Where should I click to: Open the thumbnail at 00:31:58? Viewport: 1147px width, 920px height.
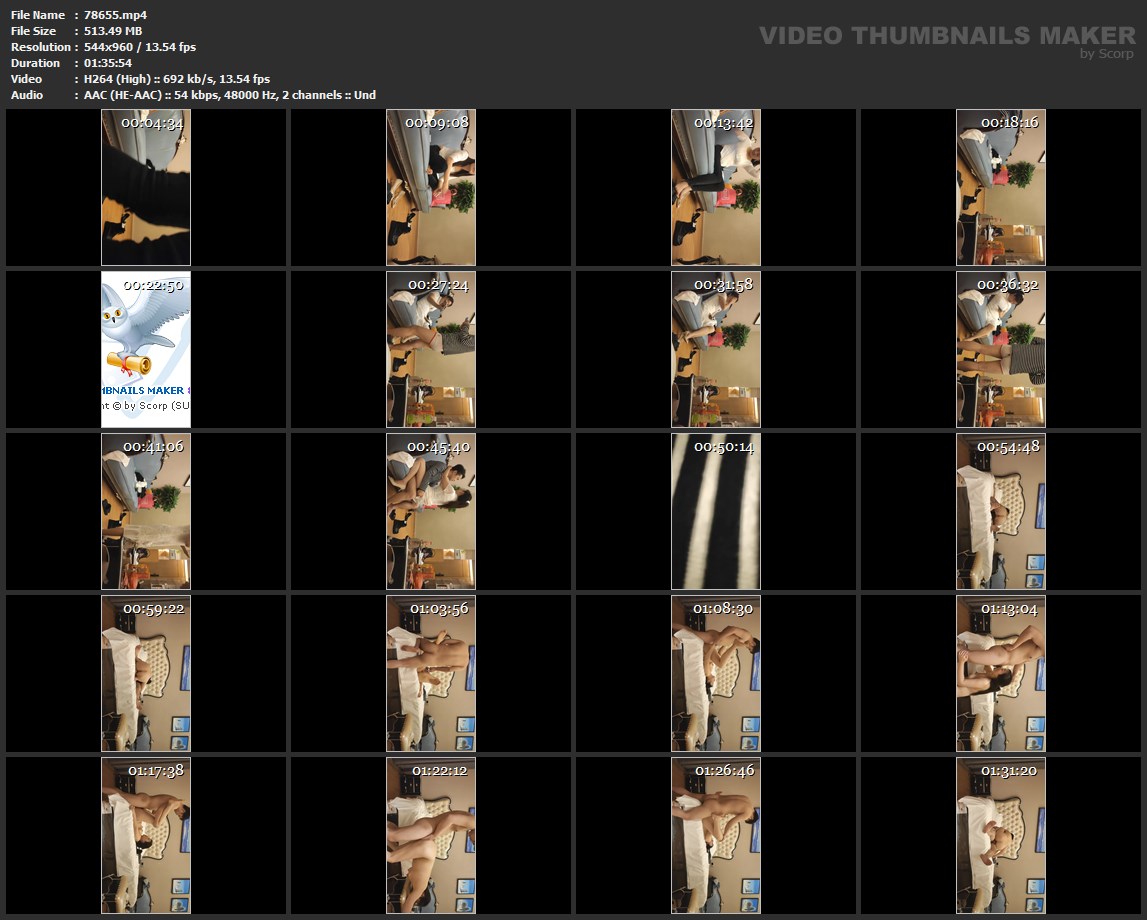(x=716, y=350)
